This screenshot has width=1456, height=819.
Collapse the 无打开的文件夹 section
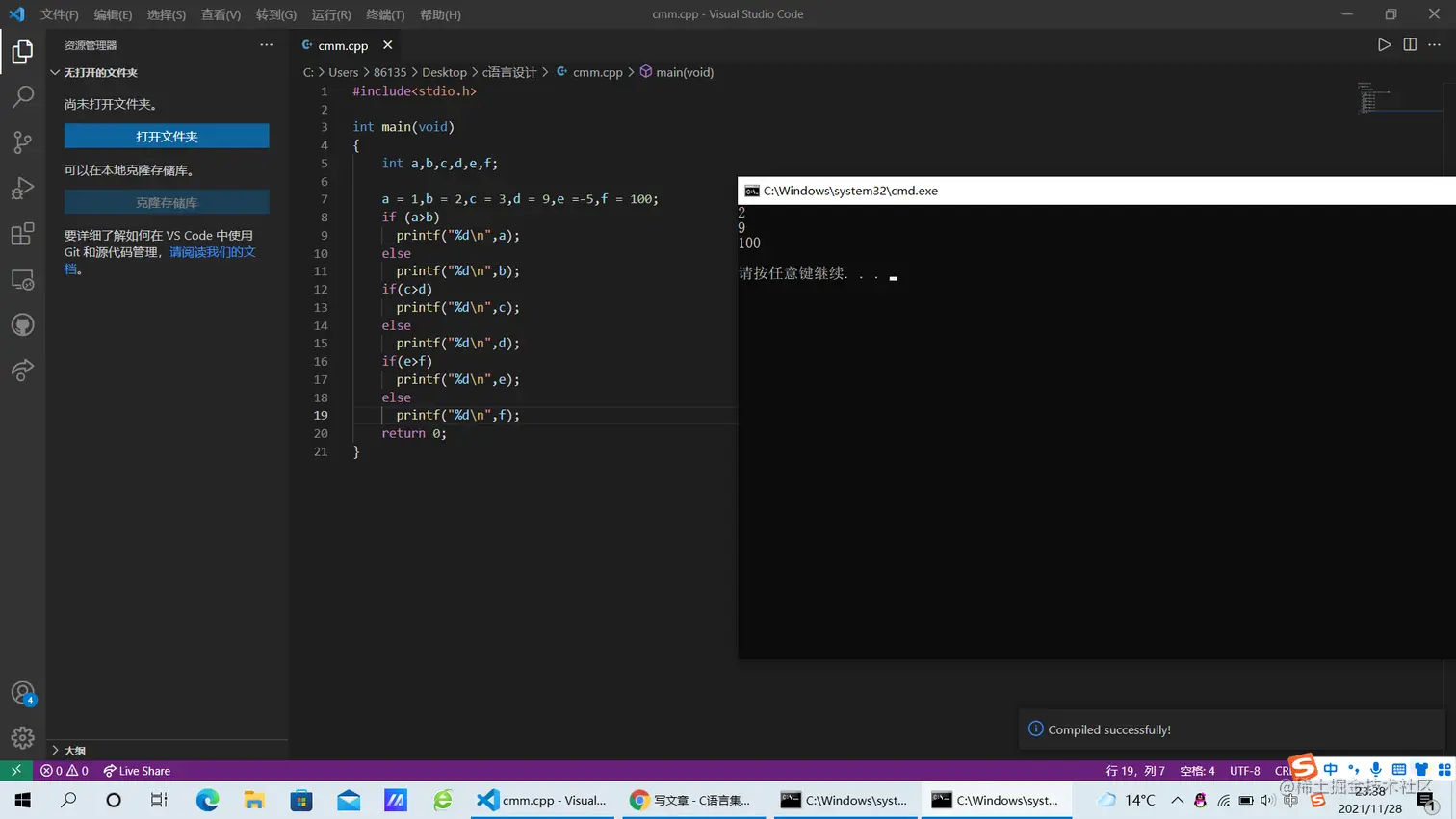[167, 73]
